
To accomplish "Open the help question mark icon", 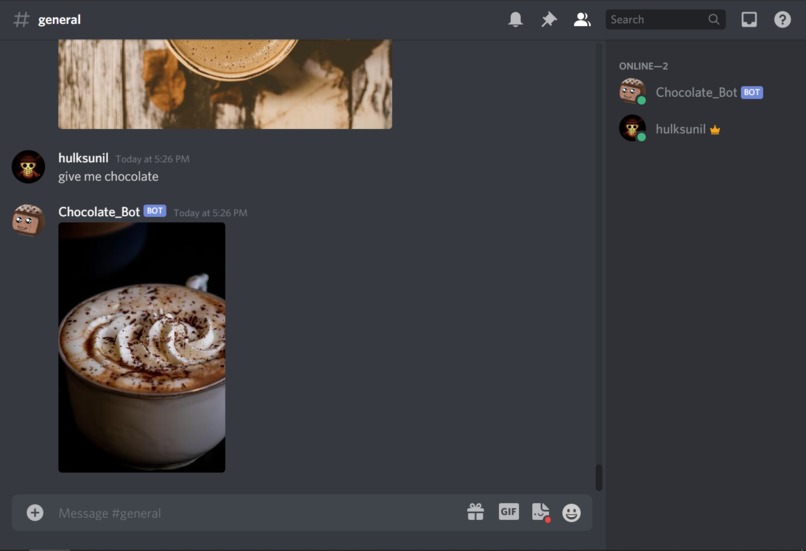I will (x=782, y=20).
